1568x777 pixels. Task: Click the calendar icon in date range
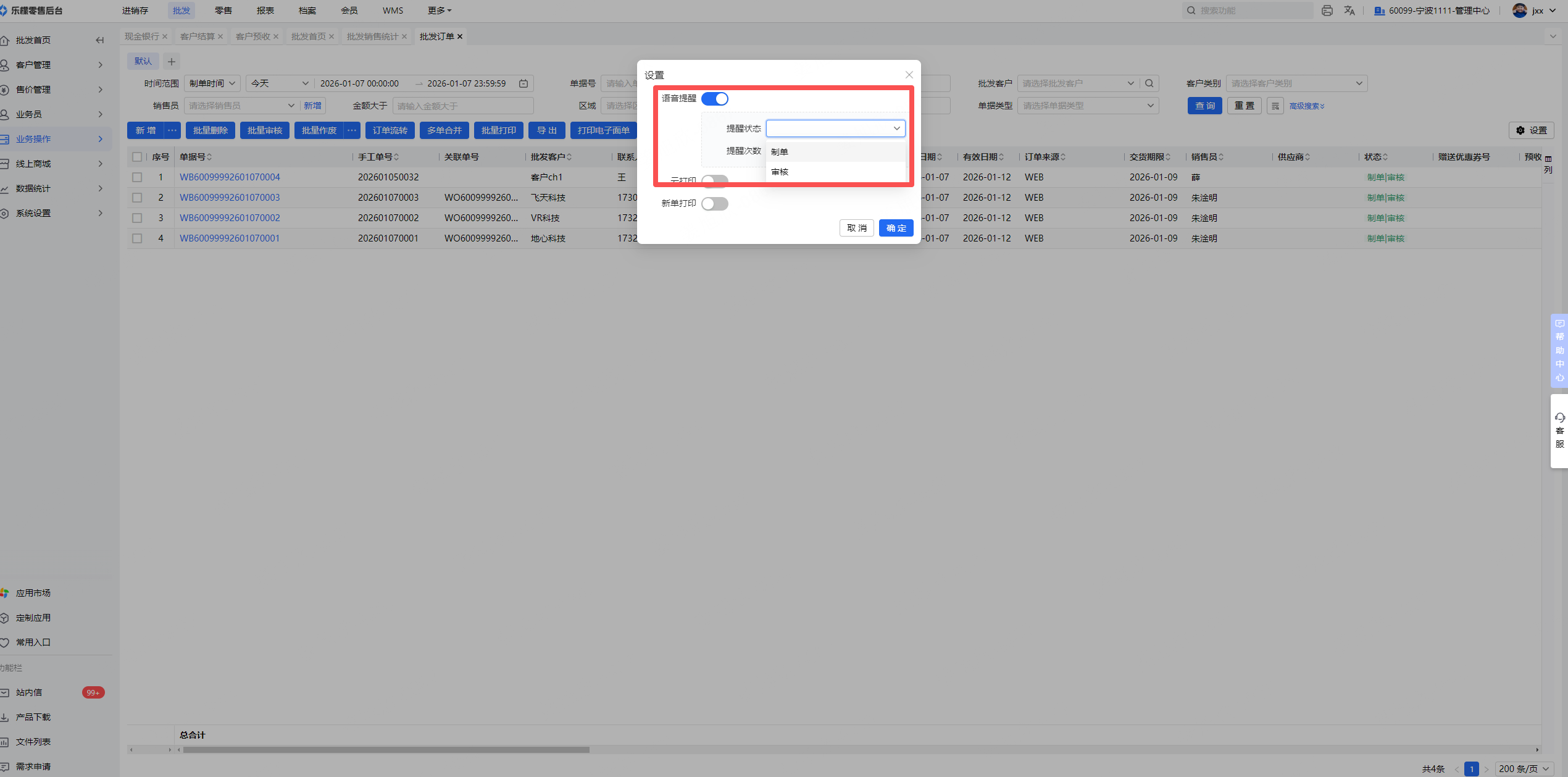point(523,83)
